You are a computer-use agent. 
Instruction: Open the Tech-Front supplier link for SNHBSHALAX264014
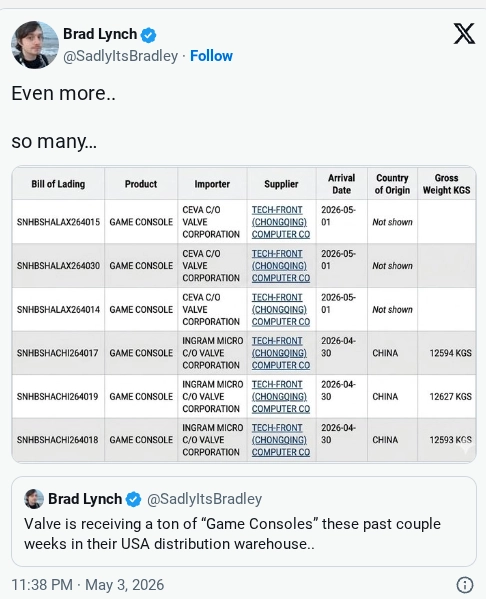click(281, 309)
